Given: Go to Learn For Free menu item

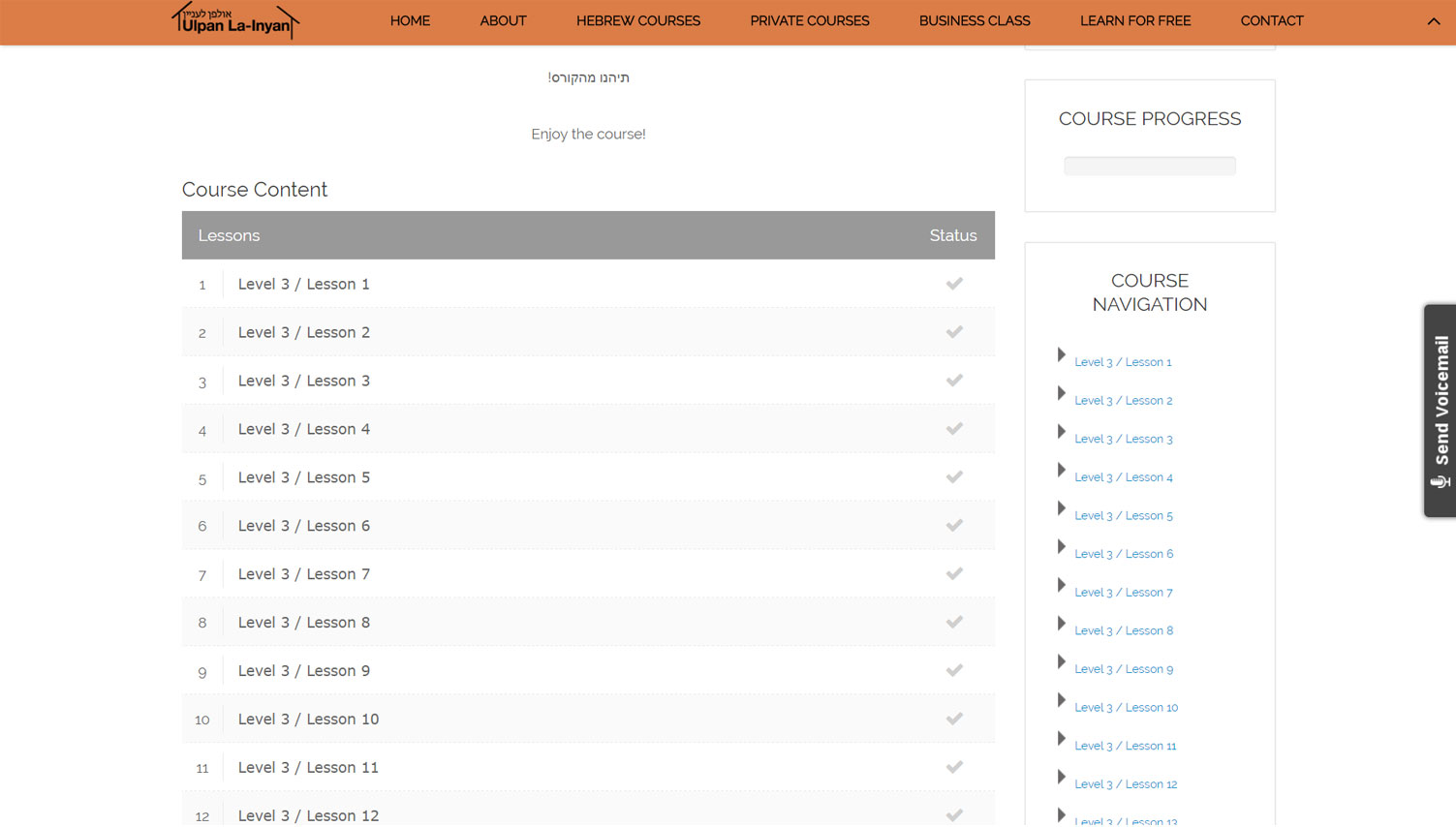Looking at the screenshot, I should pyautogui.click(x=1134, y=21).
